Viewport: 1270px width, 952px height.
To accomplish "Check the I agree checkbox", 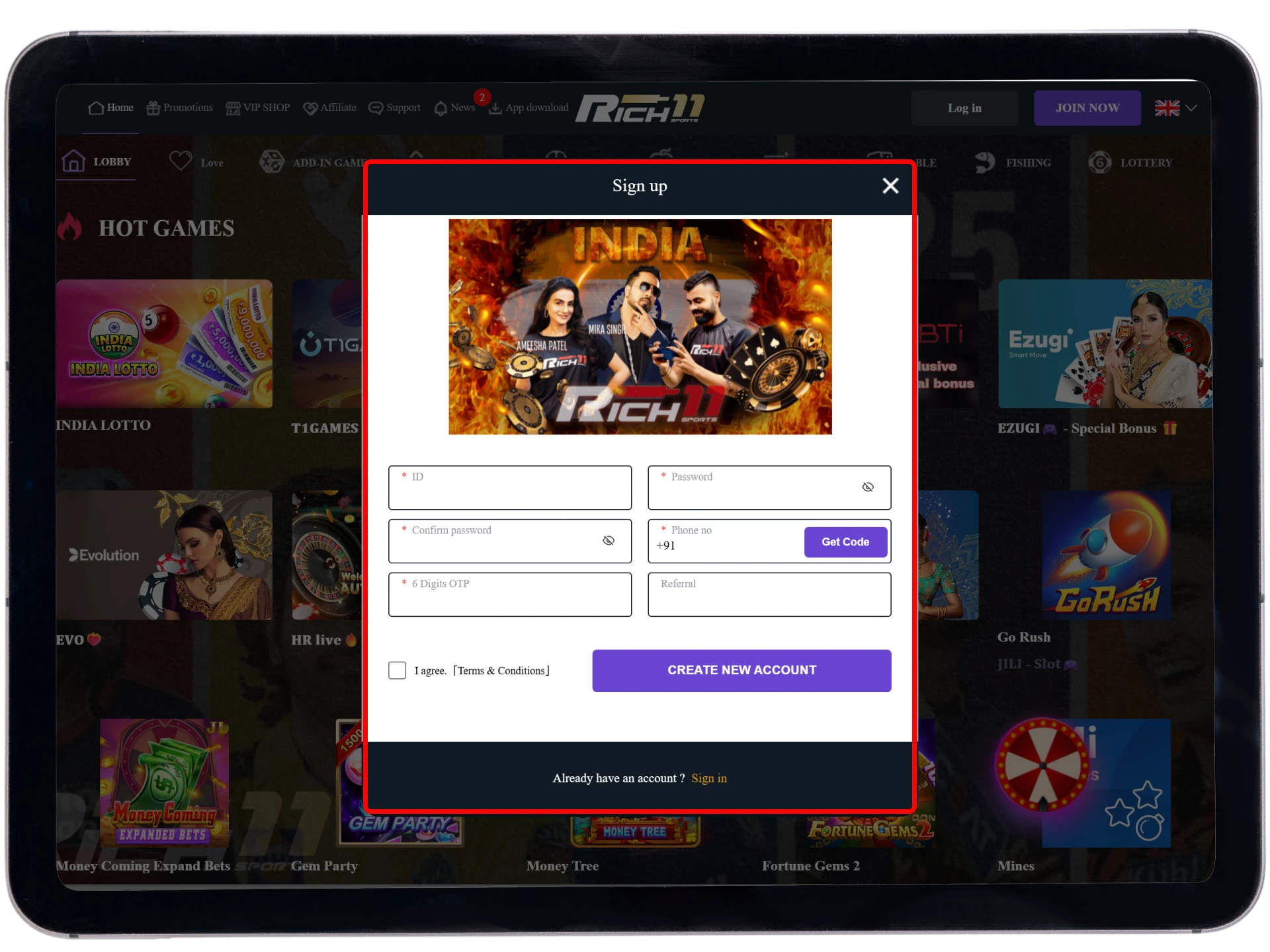I will click(397, 670).
